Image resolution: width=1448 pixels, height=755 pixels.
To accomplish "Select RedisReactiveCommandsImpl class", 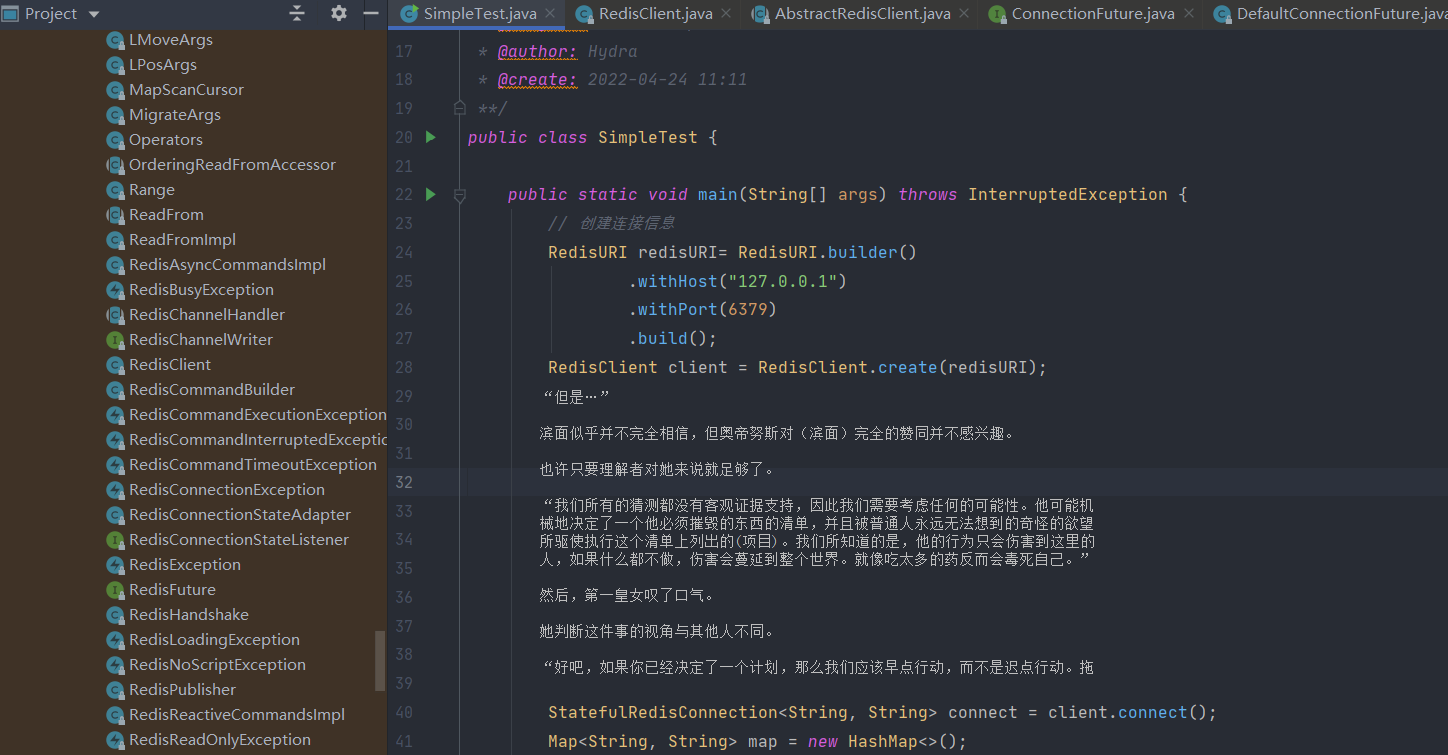I will click(237, 715).
